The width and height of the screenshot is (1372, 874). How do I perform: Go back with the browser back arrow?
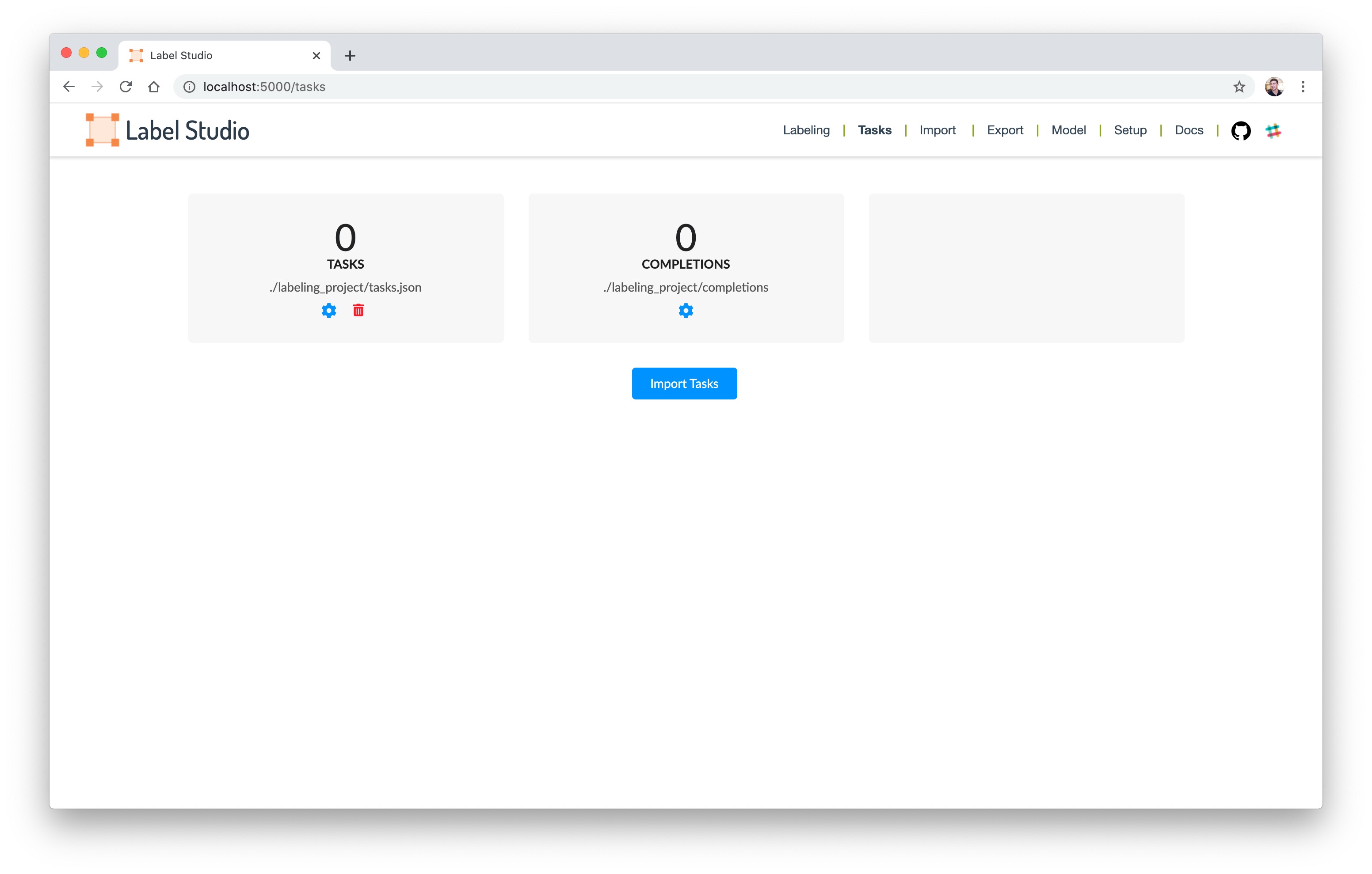coord(69,87)
